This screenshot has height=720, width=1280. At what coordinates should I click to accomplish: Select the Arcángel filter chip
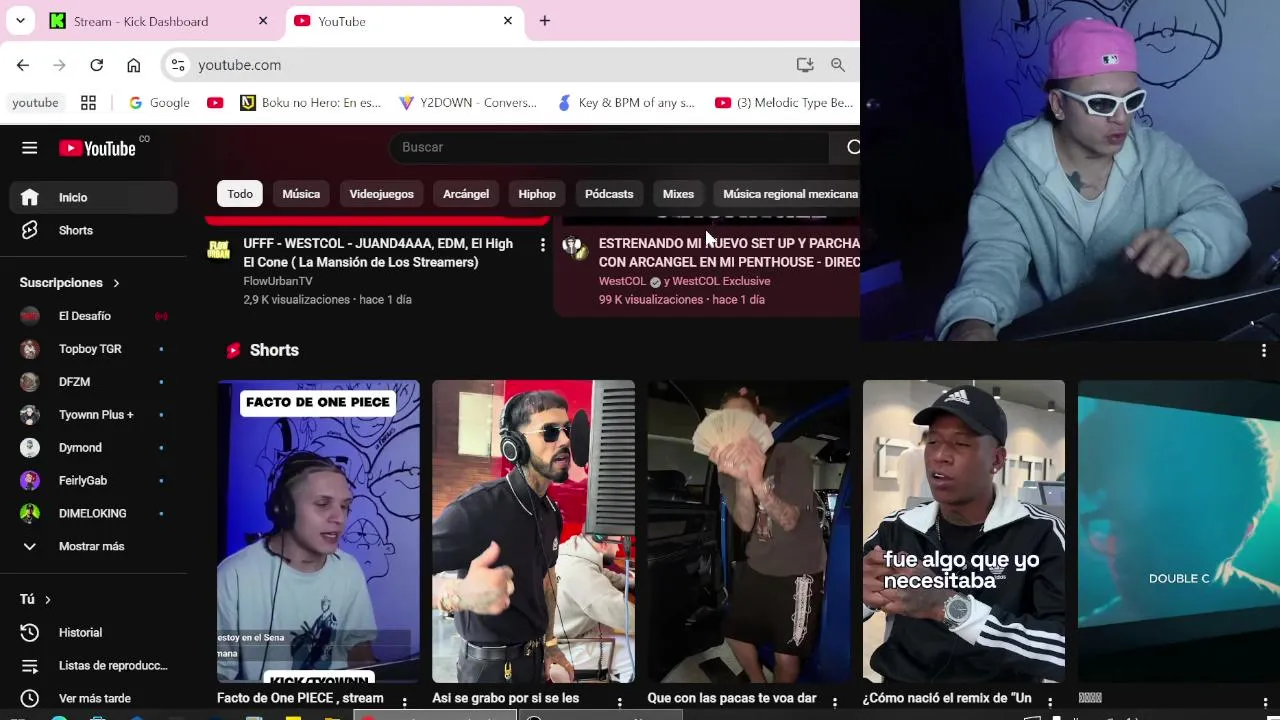466,194
